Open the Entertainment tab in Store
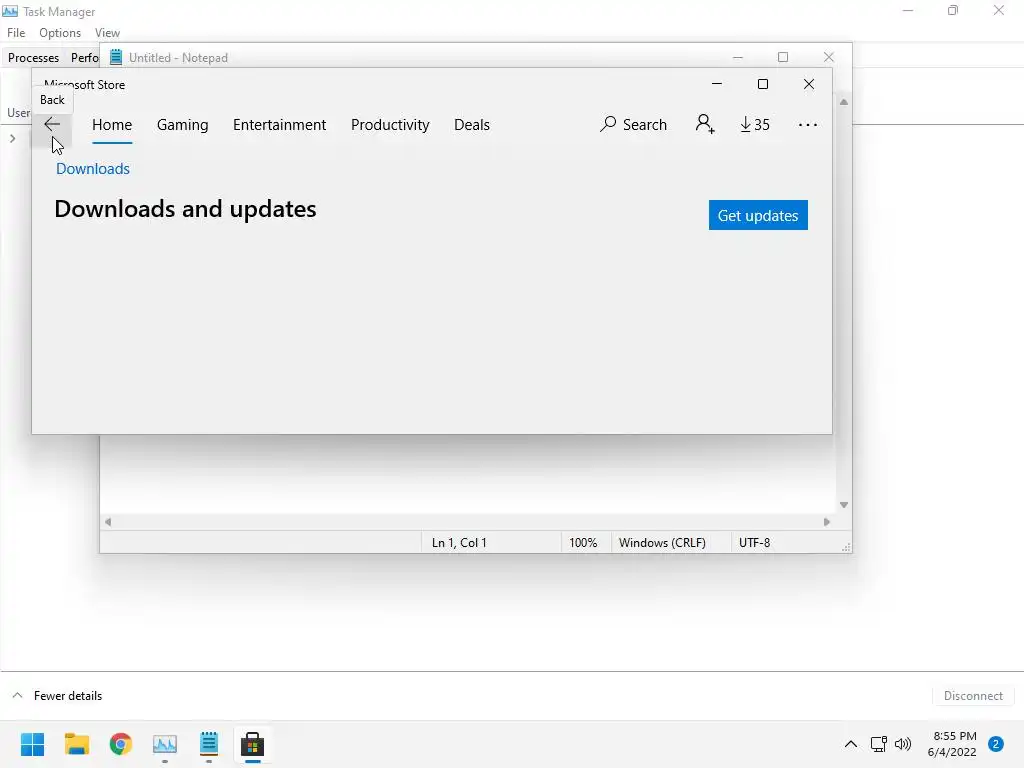 pyautogui.click(x=280, y=125)
